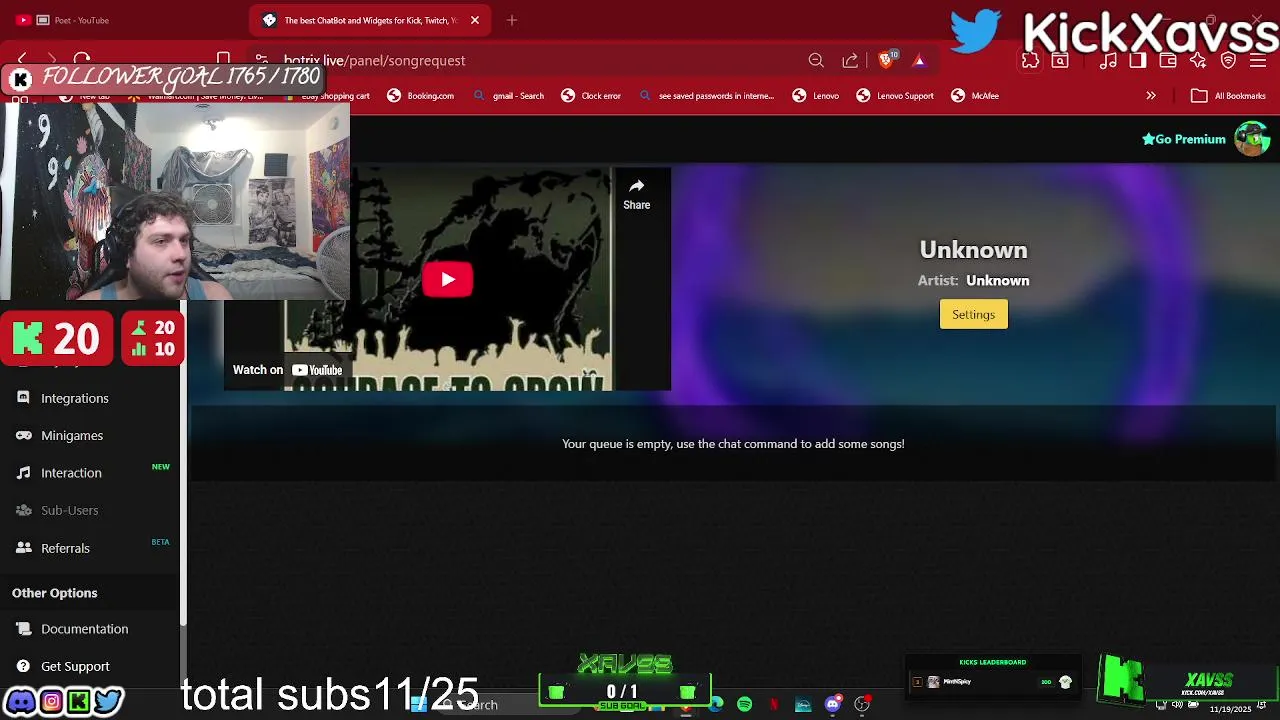Close the Botrix ChatBot tab
This screenshot has width=1280, height=720.
point(475,20)
